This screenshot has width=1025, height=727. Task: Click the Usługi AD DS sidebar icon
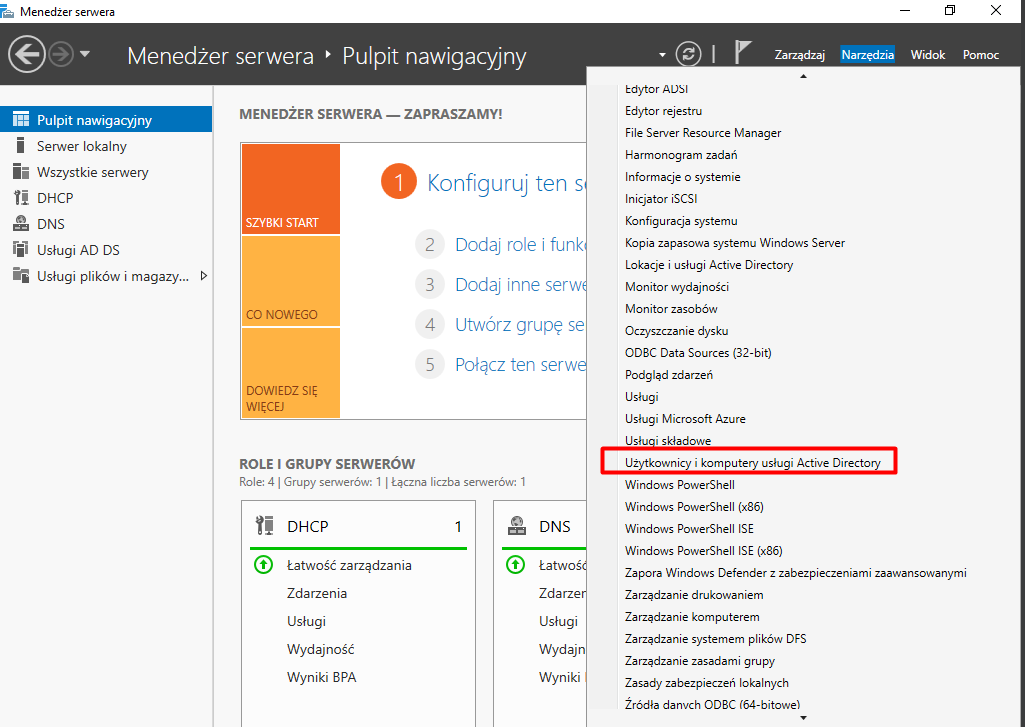point(21,250)
